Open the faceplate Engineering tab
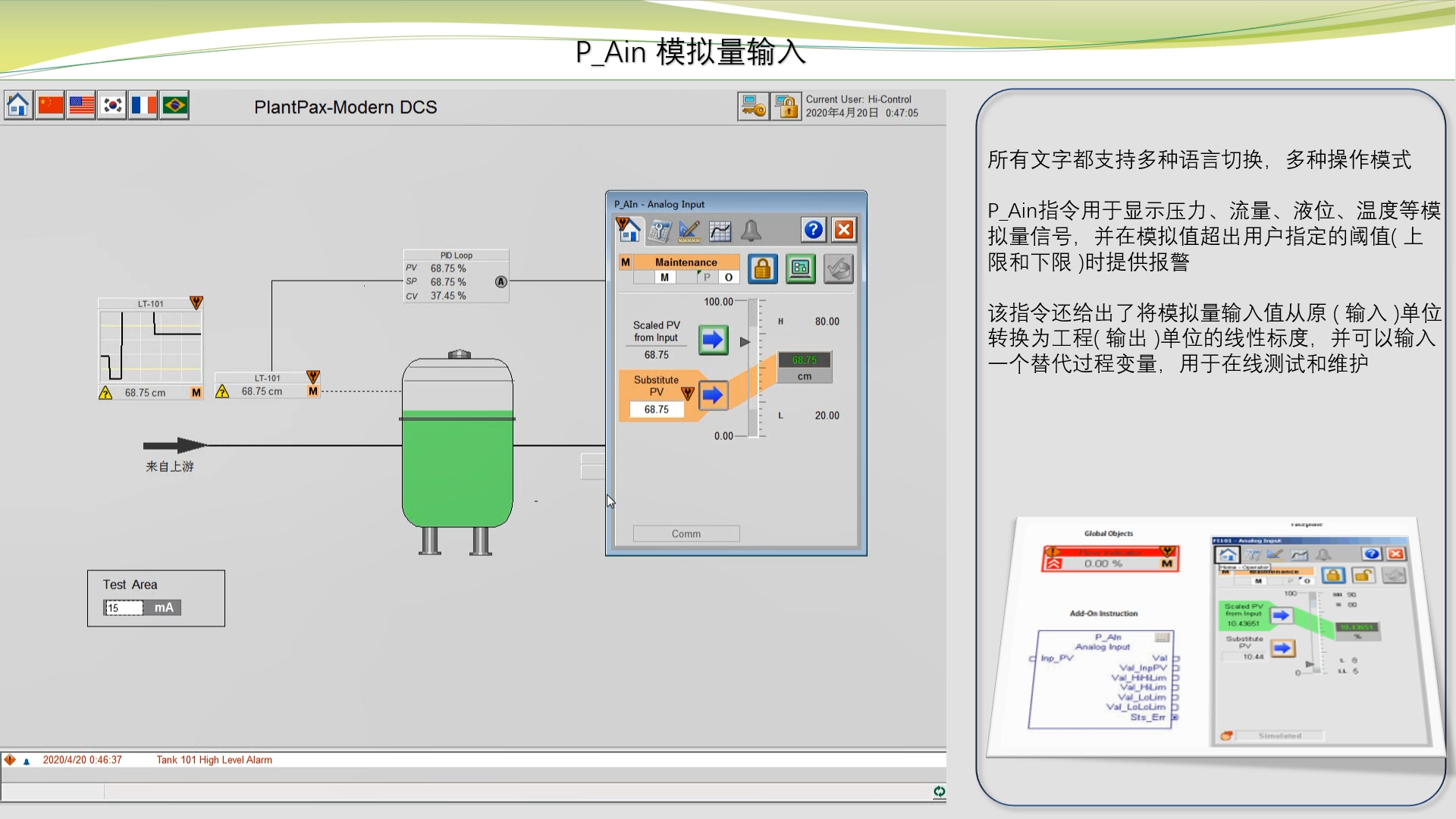 point(689,231)
